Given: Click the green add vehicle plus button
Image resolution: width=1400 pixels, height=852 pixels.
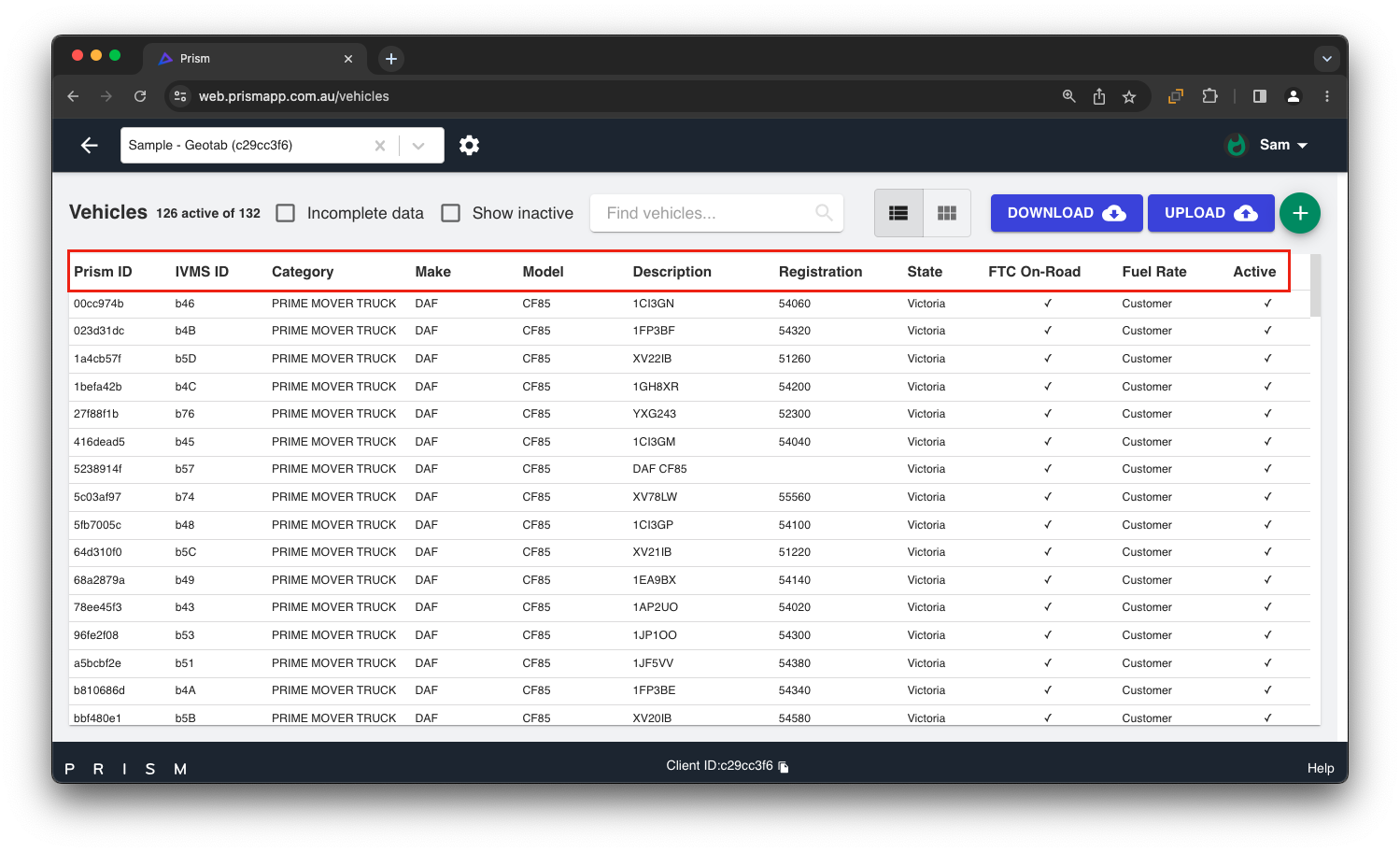Looking at the screenshot, I should coord(1299,213).
